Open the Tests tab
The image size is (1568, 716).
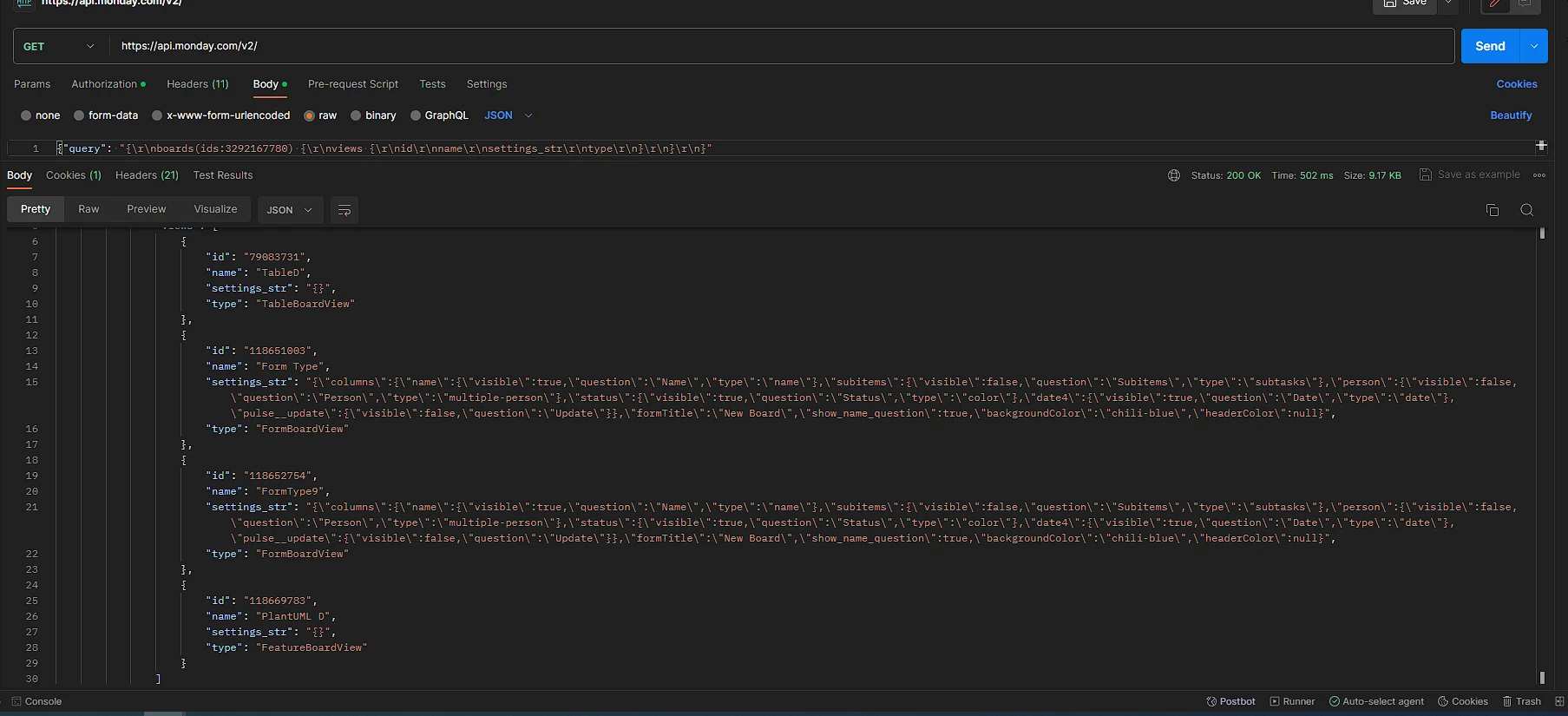click(x=432, y=84)
